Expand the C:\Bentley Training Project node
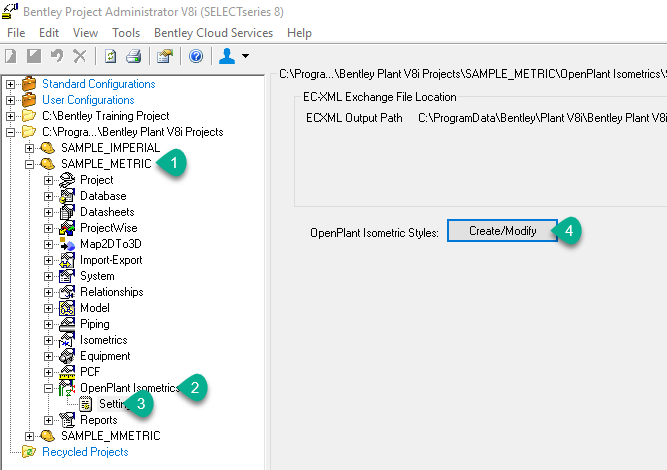 [10, 116]
